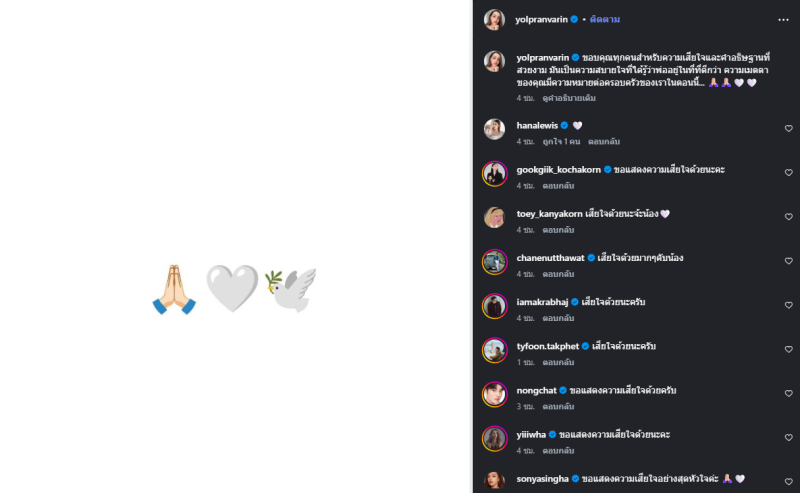This screenshot has height=493, width=800.
Task: Open the nongchat username link
Action: point(536,390)
